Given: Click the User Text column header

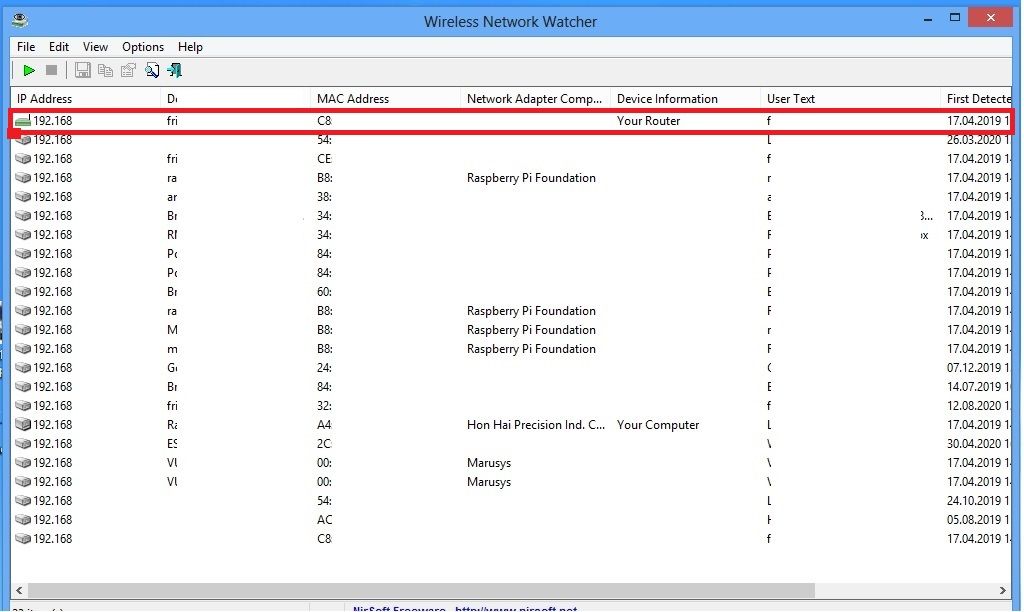Looking at the screenshot, I should coord(850,99).
